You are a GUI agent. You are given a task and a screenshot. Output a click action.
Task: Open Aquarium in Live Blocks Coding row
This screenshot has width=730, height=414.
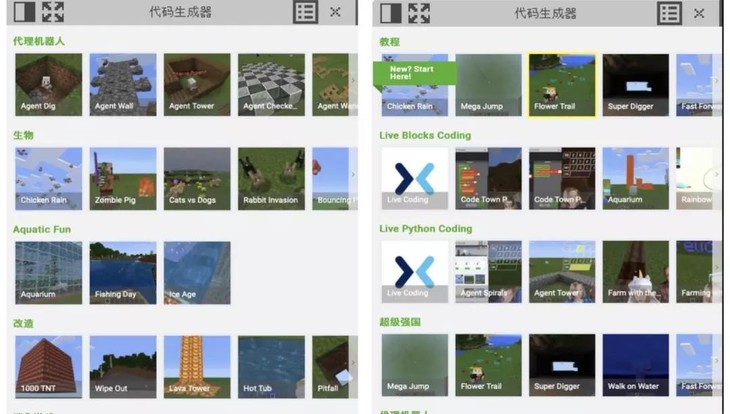(x=635, y=178)
